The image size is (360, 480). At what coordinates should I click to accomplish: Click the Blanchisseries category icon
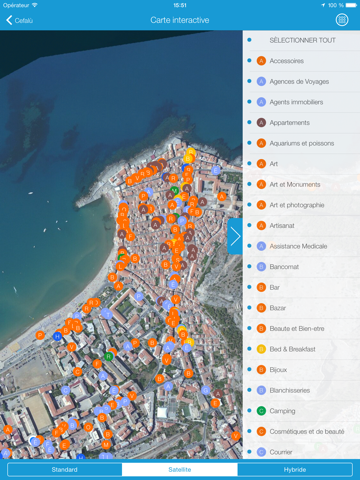[x=261, y=390]
